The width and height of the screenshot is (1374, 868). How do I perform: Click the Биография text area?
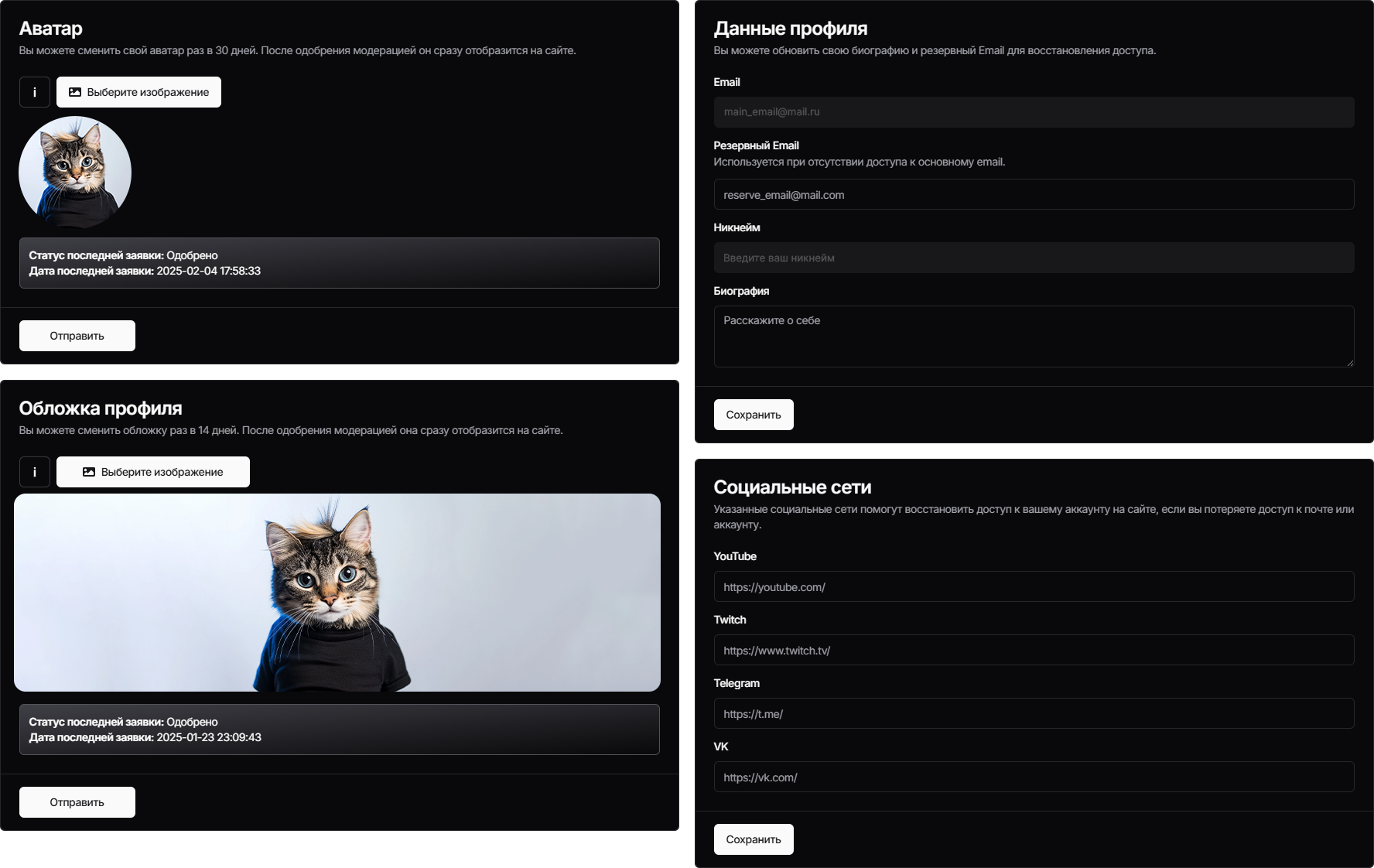point(1034,337)
